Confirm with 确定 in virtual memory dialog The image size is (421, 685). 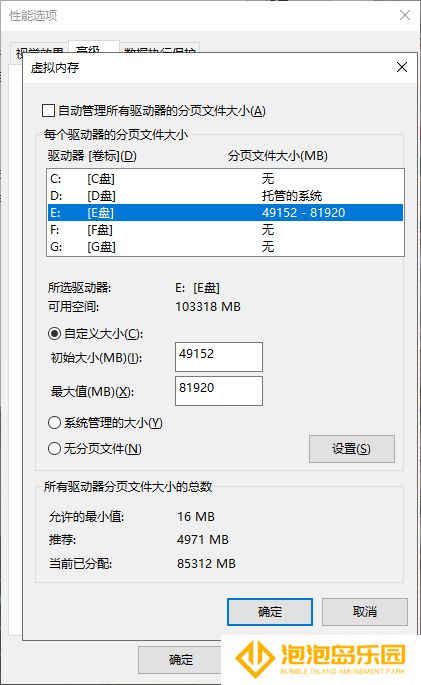[x=270, y=612]
